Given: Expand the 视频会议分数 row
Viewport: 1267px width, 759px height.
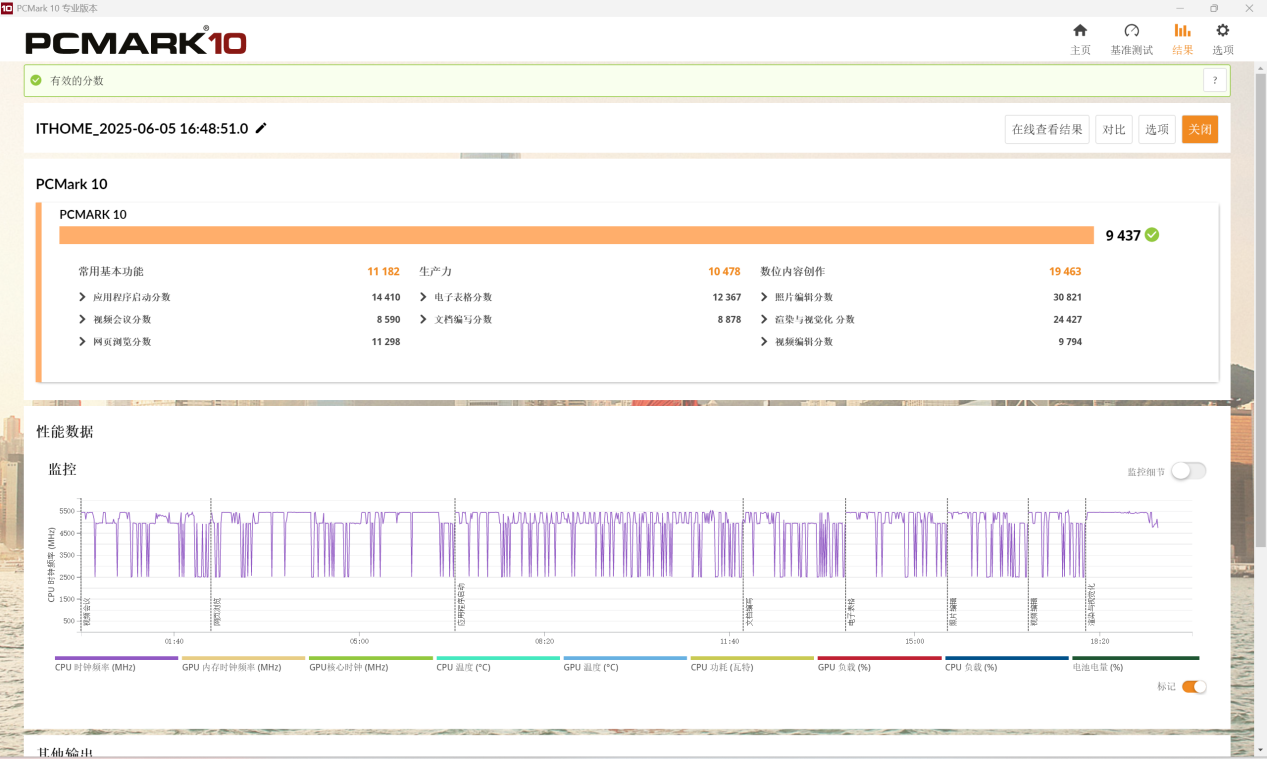Looking at the screenshot, I should [x=82, y=320].
